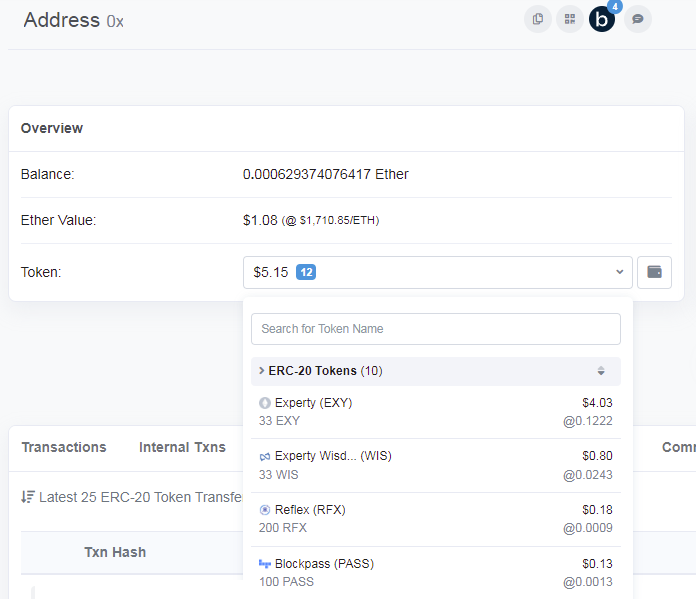Viewport: 696px width, 599px height.
Task: Click the Txn Hash column header
Action: 115,552
